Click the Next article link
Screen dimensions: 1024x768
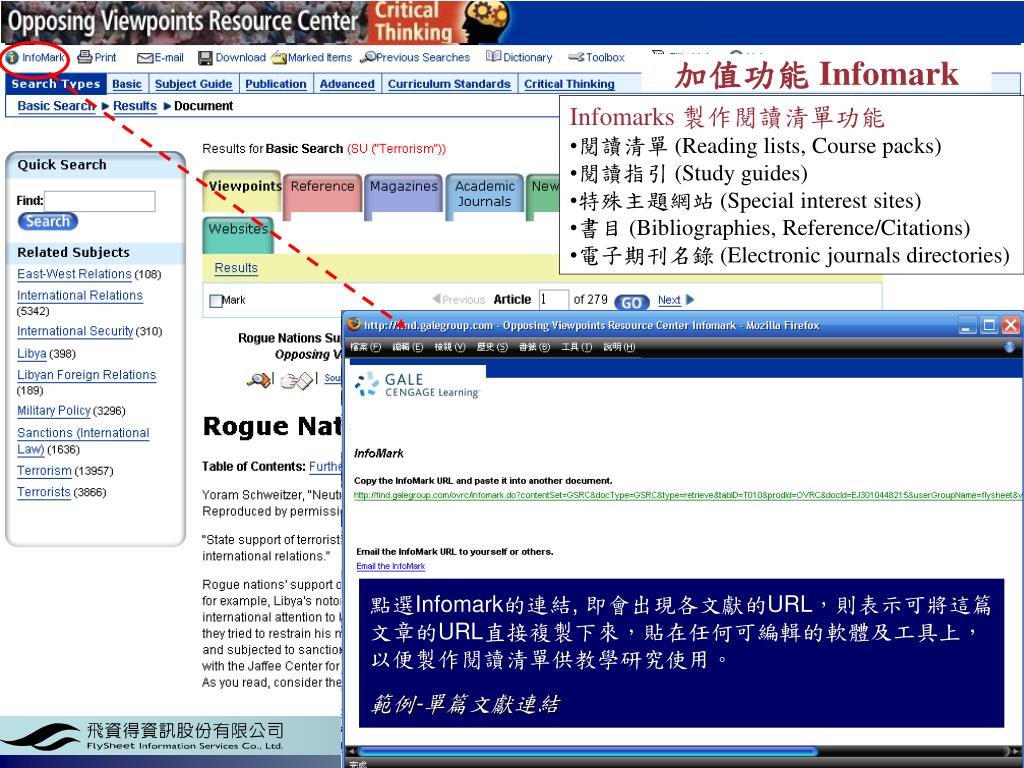(x=669, y=300)
